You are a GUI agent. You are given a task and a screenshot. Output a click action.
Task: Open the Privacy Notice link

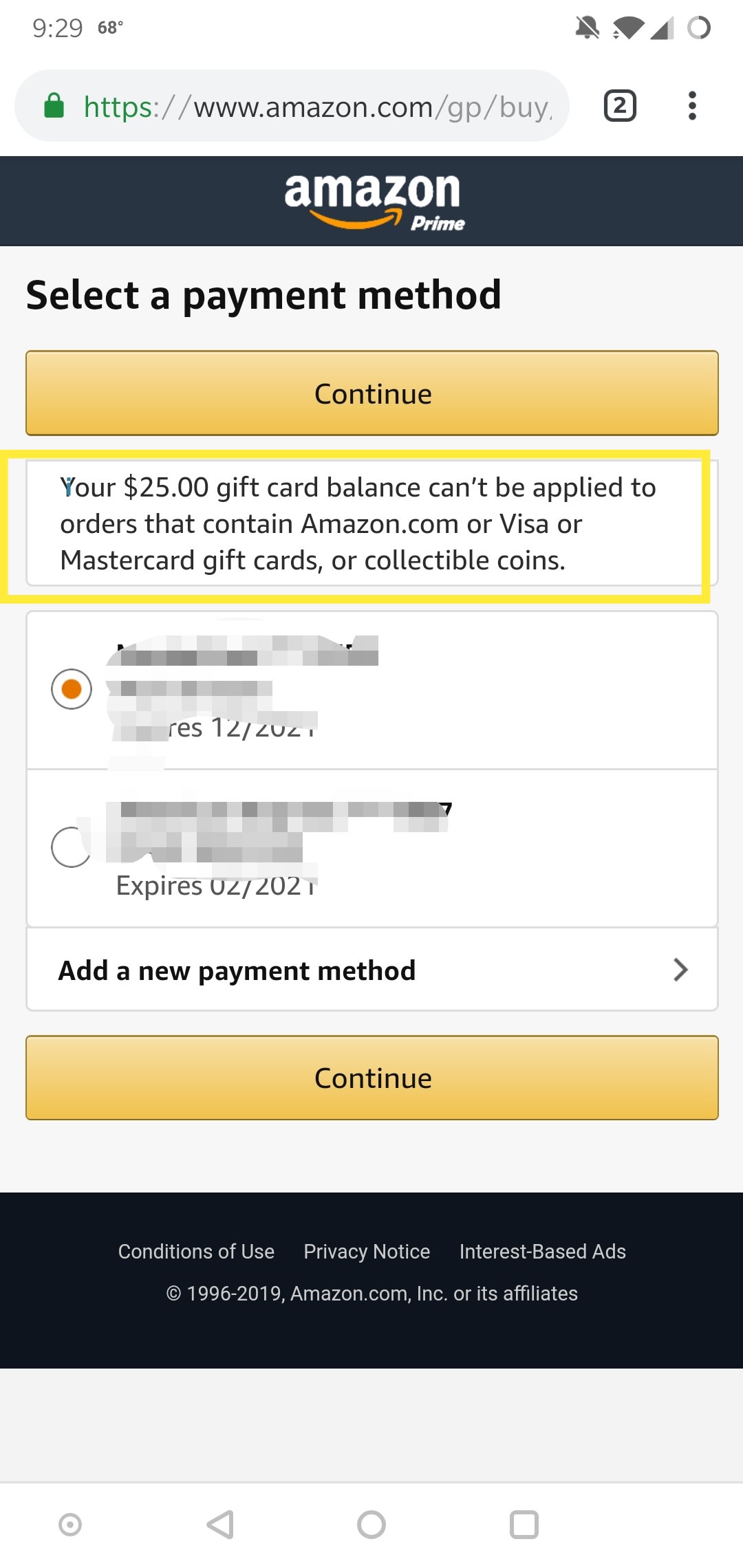click(x=367, y=1252)
